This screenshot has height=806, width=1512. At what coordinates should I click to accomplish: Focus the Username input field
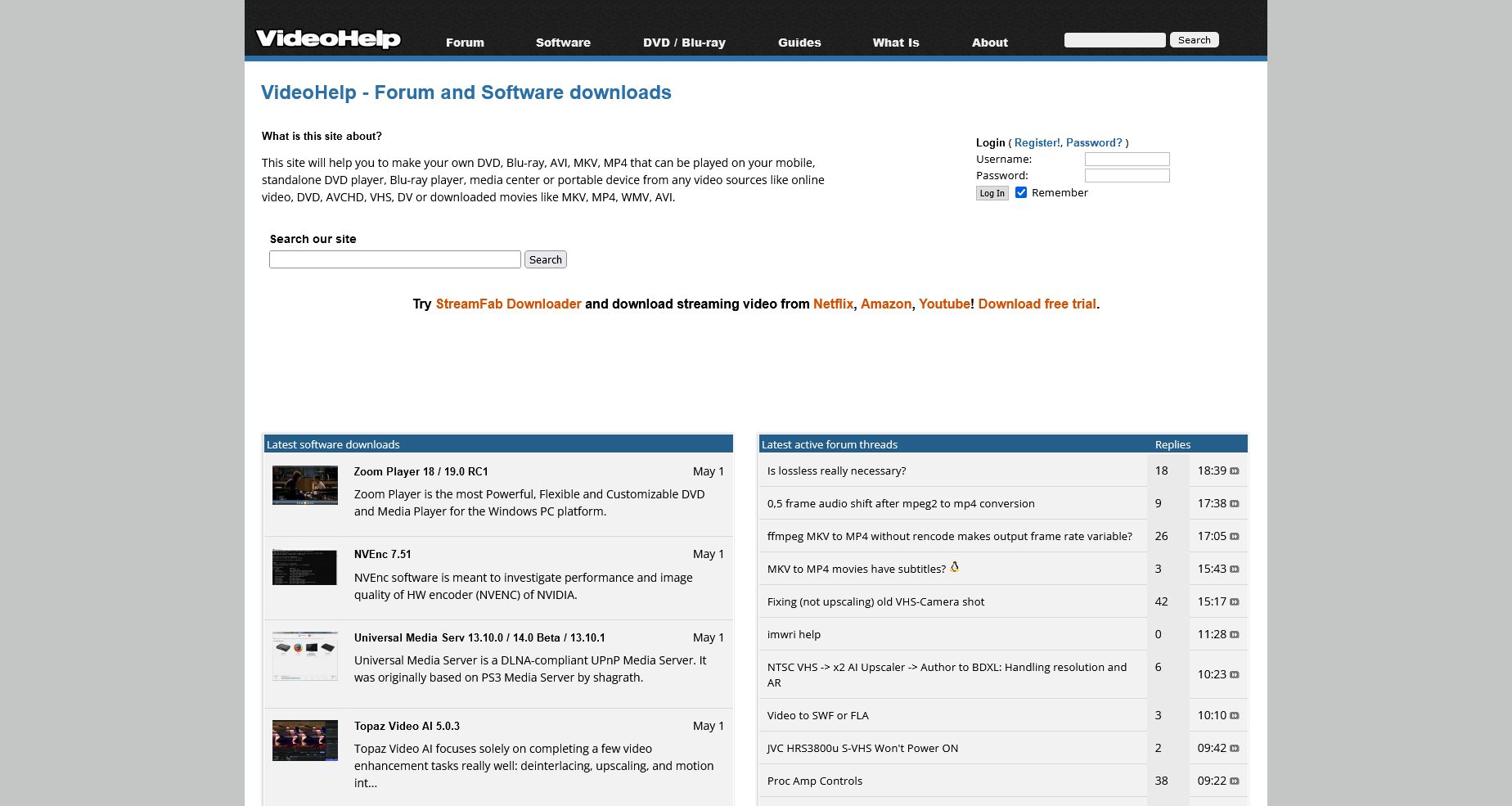pos(1127,160)
